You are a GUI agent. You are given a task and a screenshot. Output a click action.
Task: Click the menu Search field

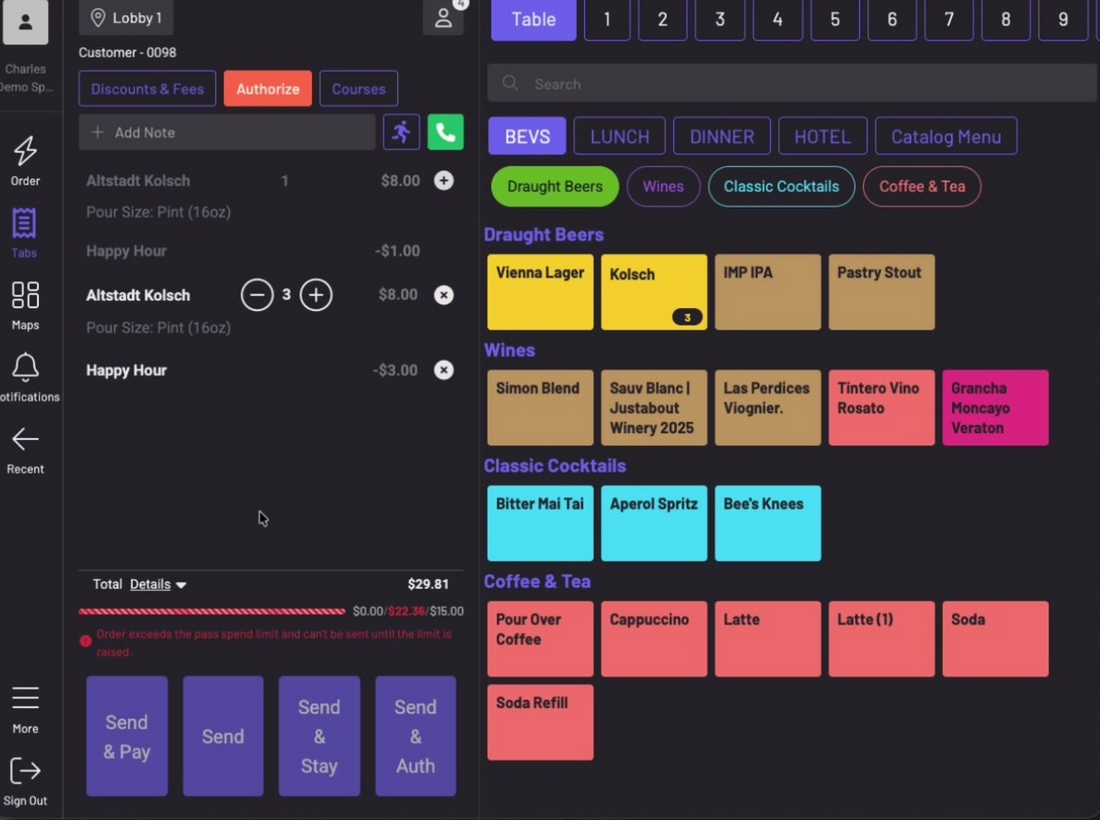click(792, 84)
